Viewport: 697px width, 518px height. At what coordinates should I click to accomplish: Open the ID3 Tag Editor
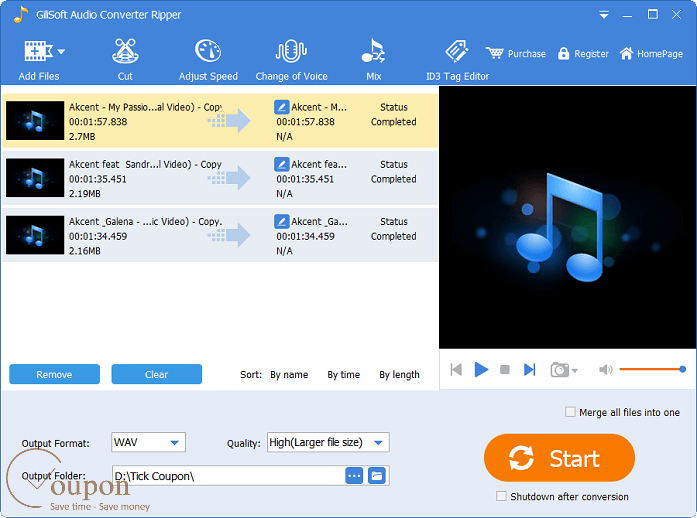click(457, 60)
